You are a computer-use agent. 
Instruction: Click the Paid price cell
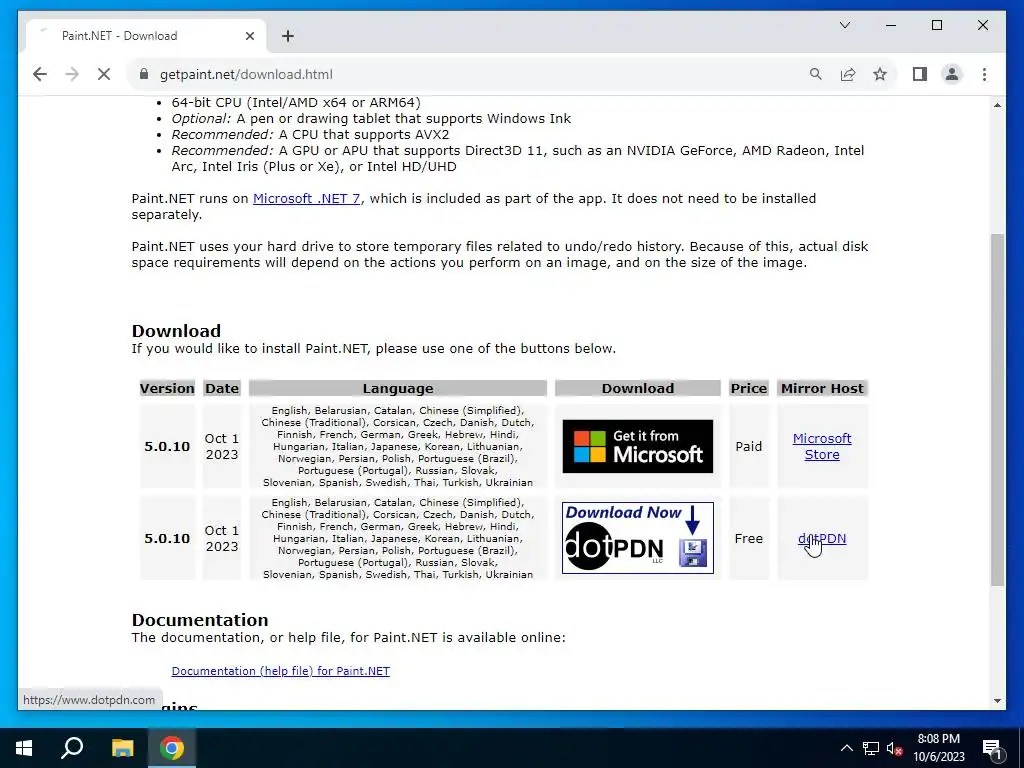tap(748, 447)
